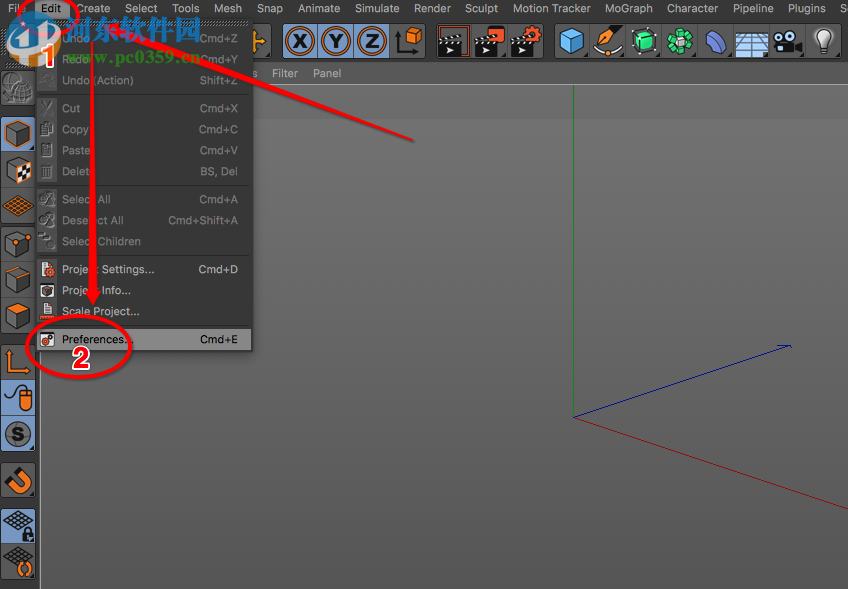This screenshot has height=589, width=848.
Task: Click the Camera object icon
Action: 788,41
